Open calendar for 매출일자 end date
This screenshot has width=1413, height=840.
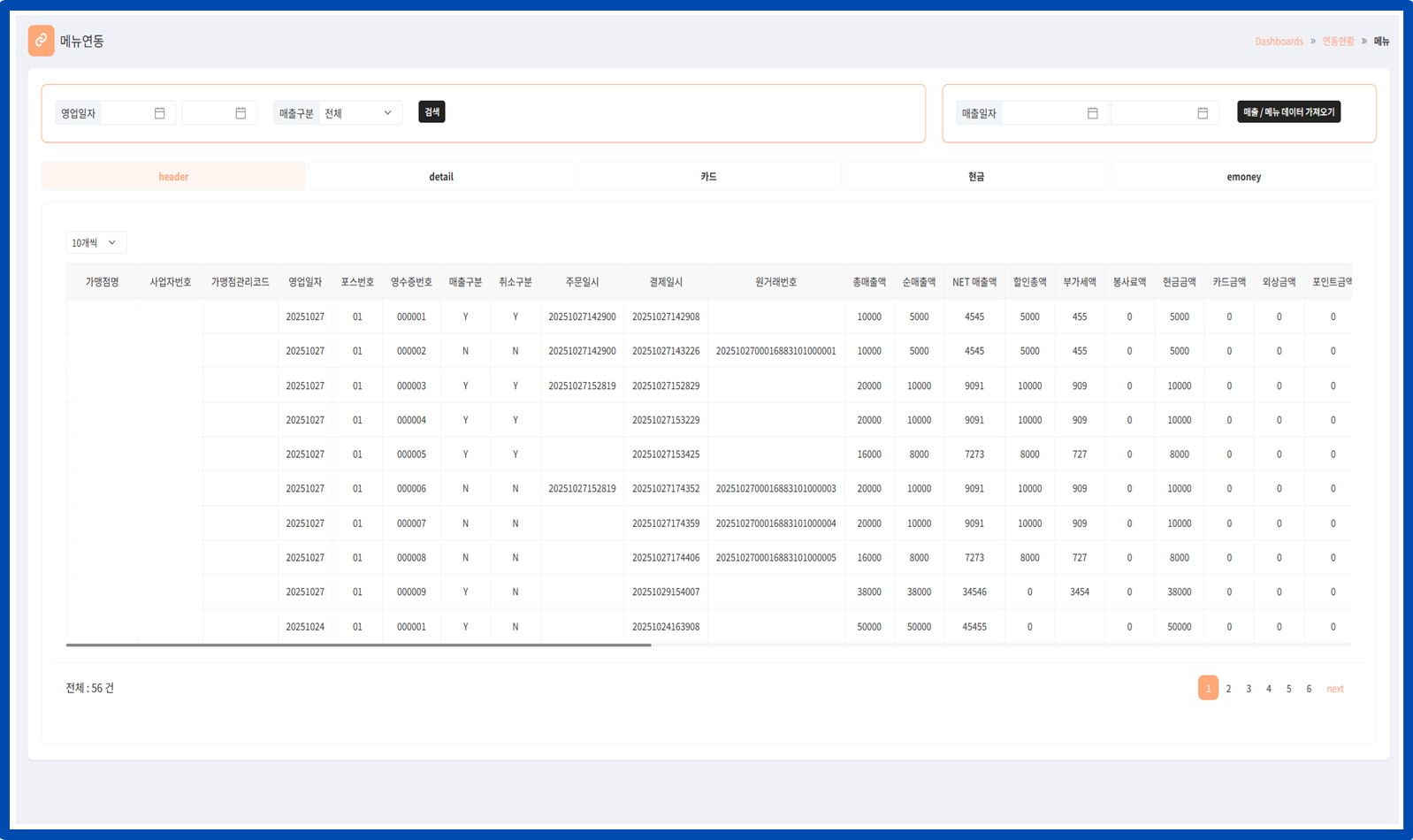(x=1203, y=113)
